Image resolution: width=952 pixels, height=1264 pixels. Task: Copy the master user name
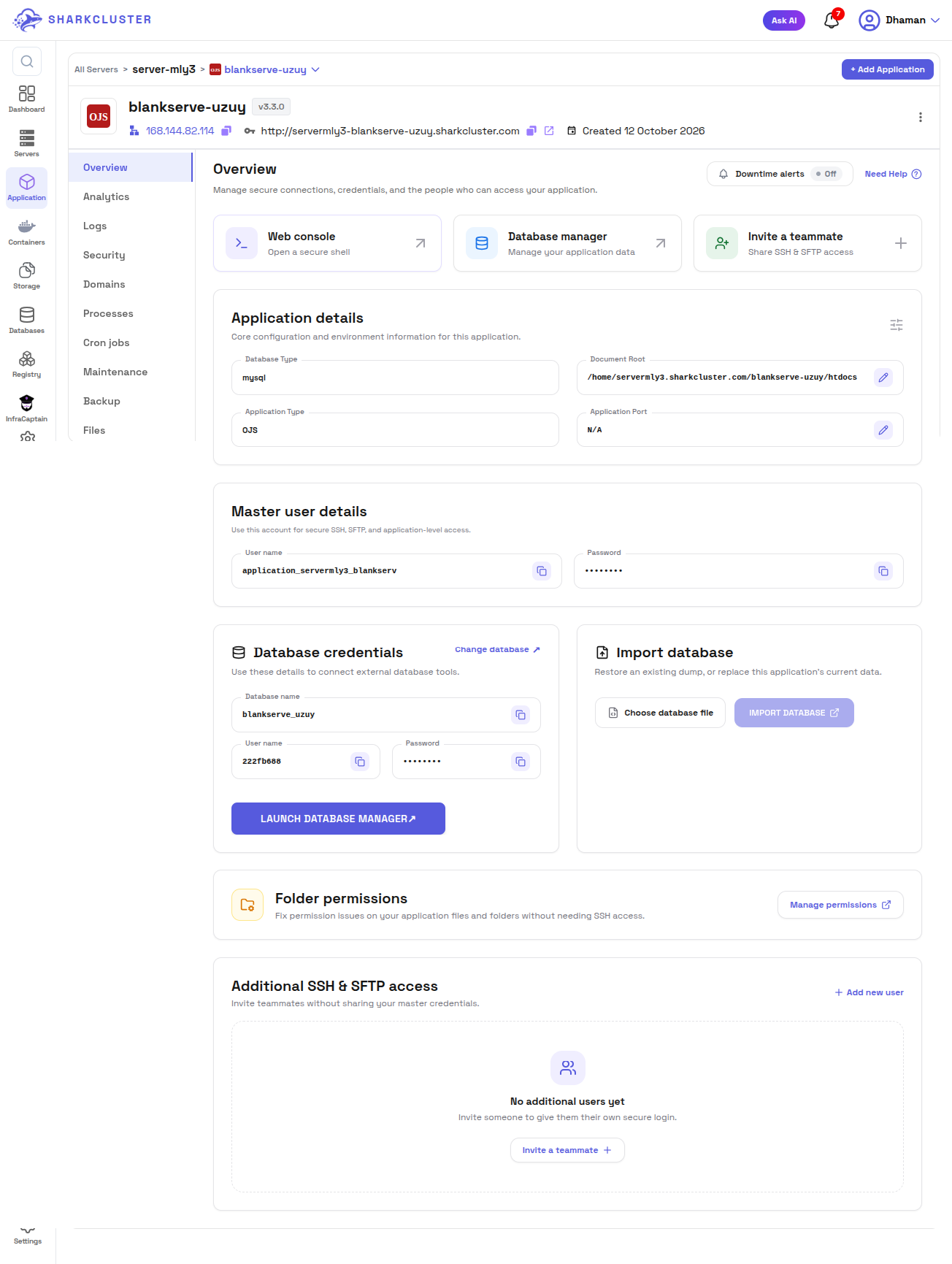coord(542,571)
